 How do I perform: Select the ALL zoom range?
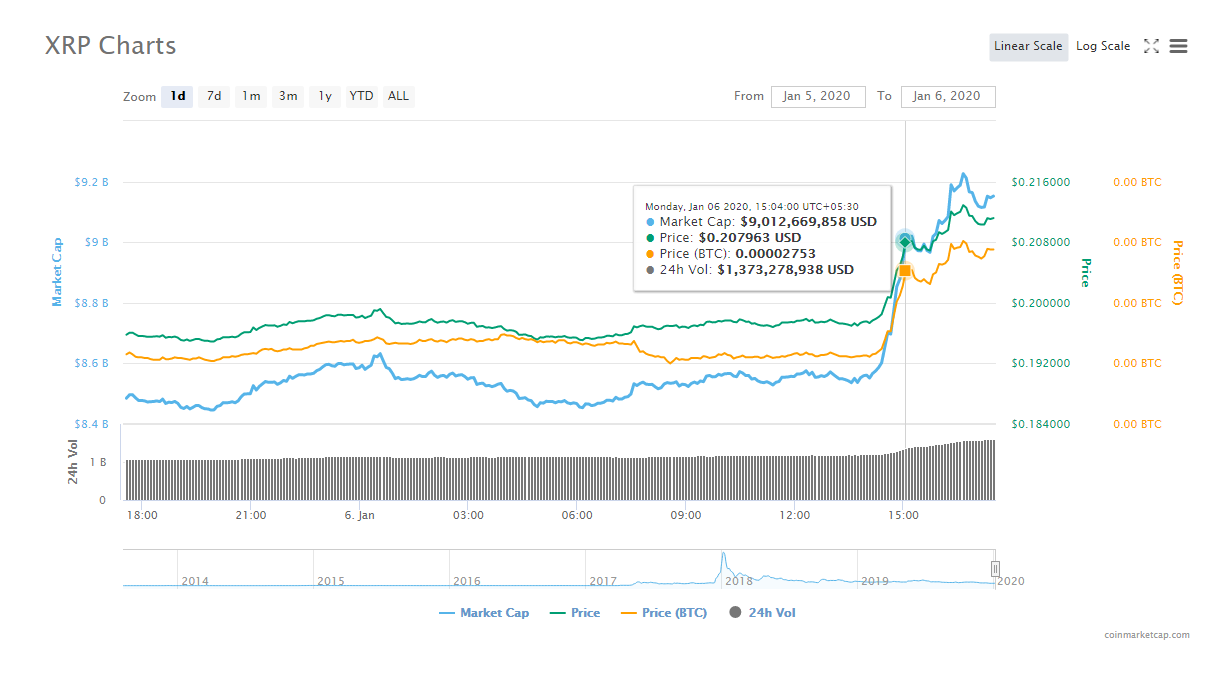398,96
